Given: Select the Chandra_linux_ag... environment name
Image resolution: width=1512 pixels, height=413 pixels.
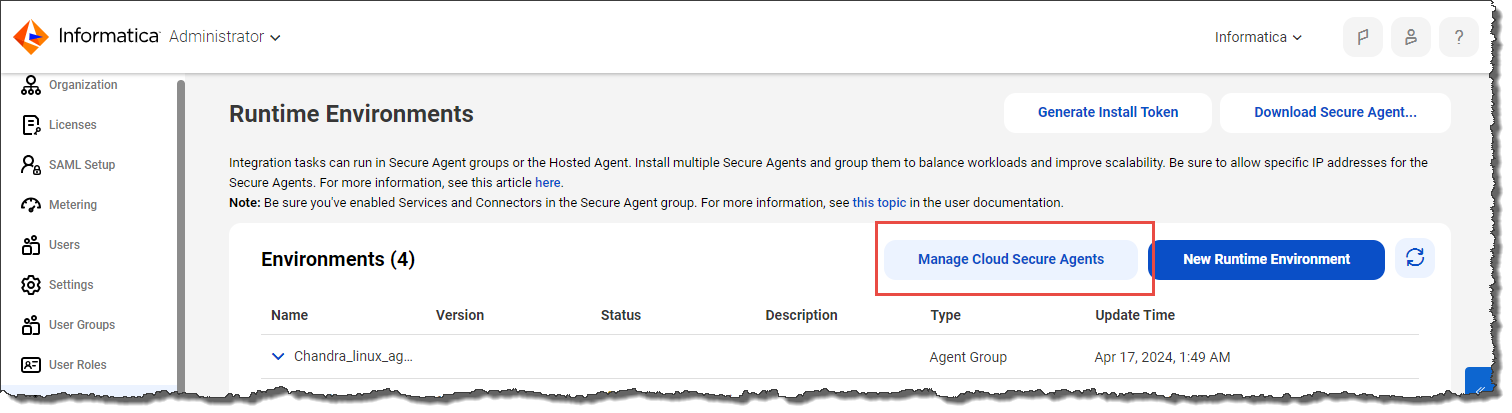Looking at the screenshot, I should coord(353,356).
